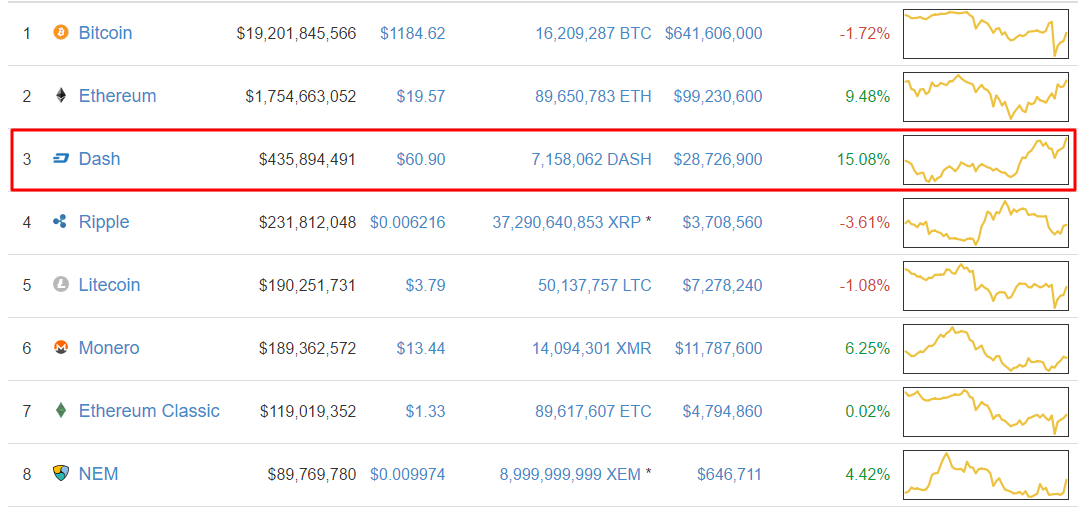Screen dimensions: 1083x508
Task: Select Ethereum change 9.48%
Action: (868, 96)
